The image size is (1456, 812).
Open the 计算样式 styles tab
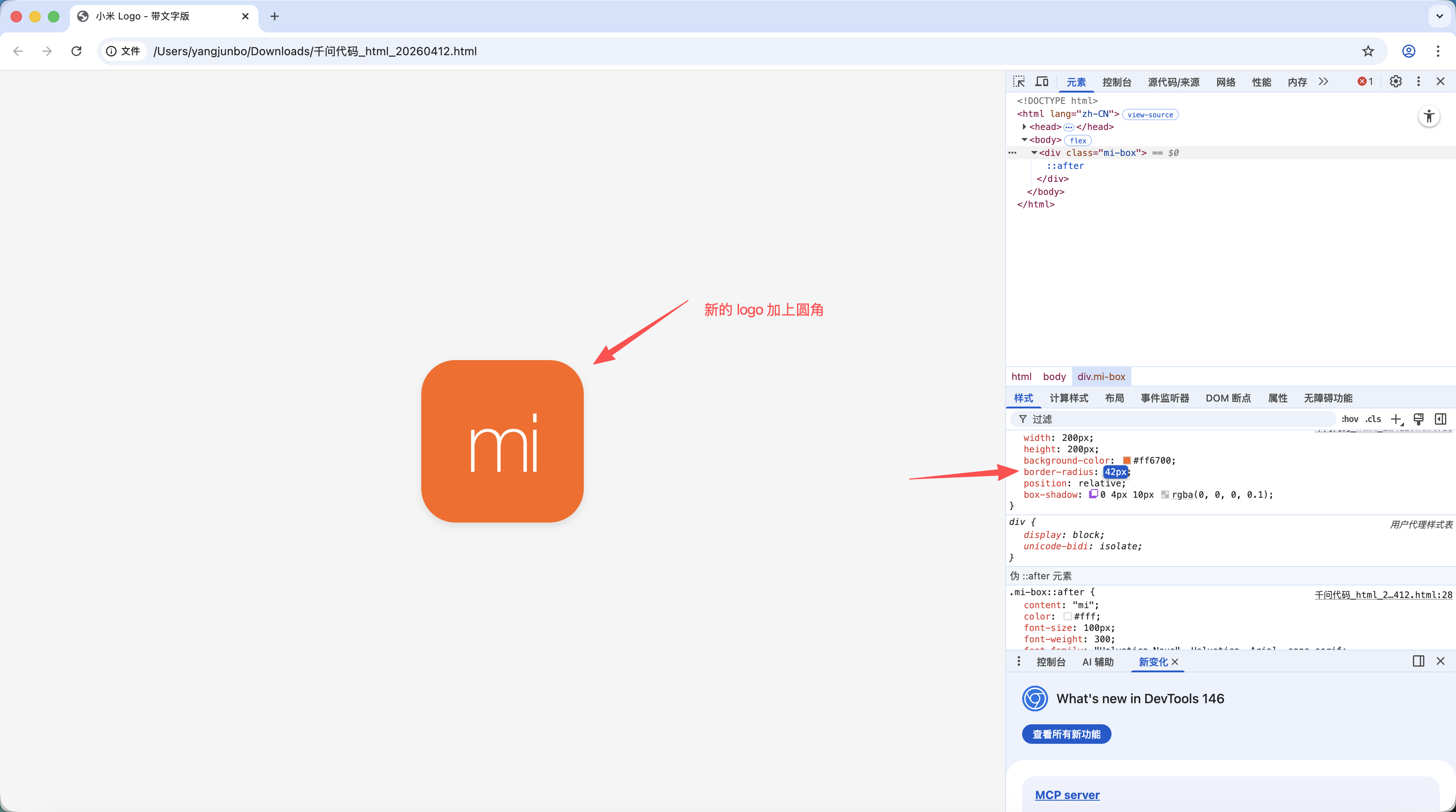pyautogui.click(x=1068, y=398)
